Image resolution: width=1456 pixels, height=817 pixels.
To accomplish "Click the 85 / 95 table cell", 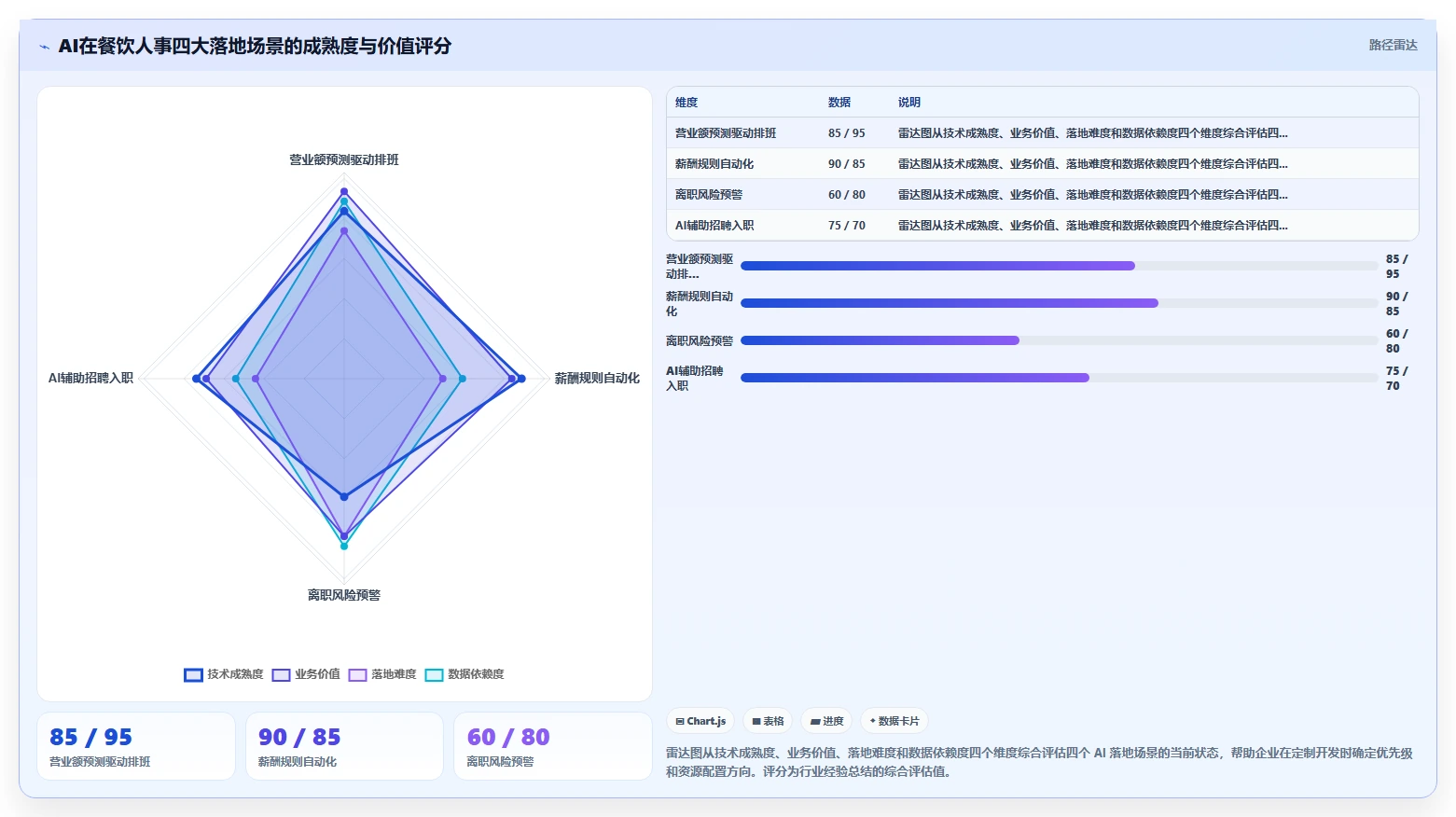I will (846, 133).
